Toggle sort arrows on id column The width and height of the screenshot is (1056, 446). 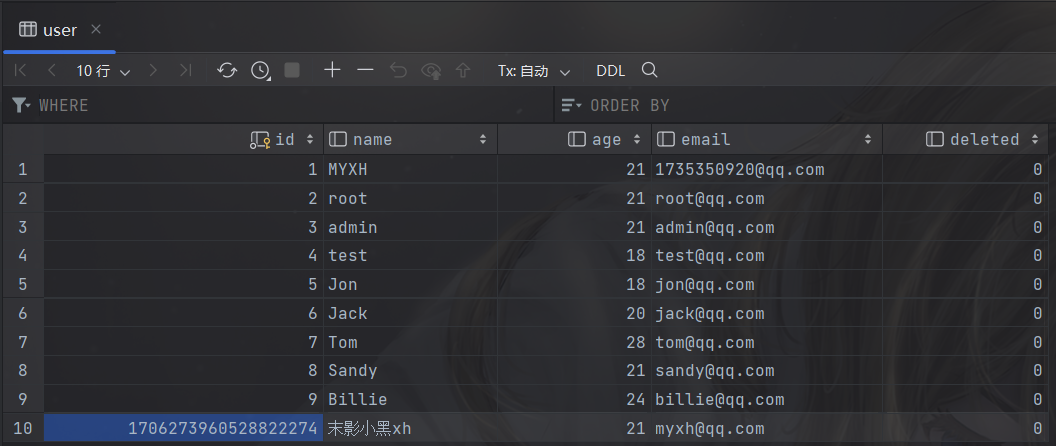pyautogui.click(x=310, y=139)
